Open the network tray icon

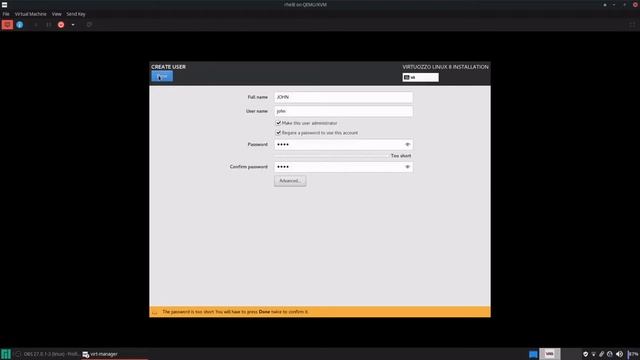pyautogui.click(x=593, y=354)
